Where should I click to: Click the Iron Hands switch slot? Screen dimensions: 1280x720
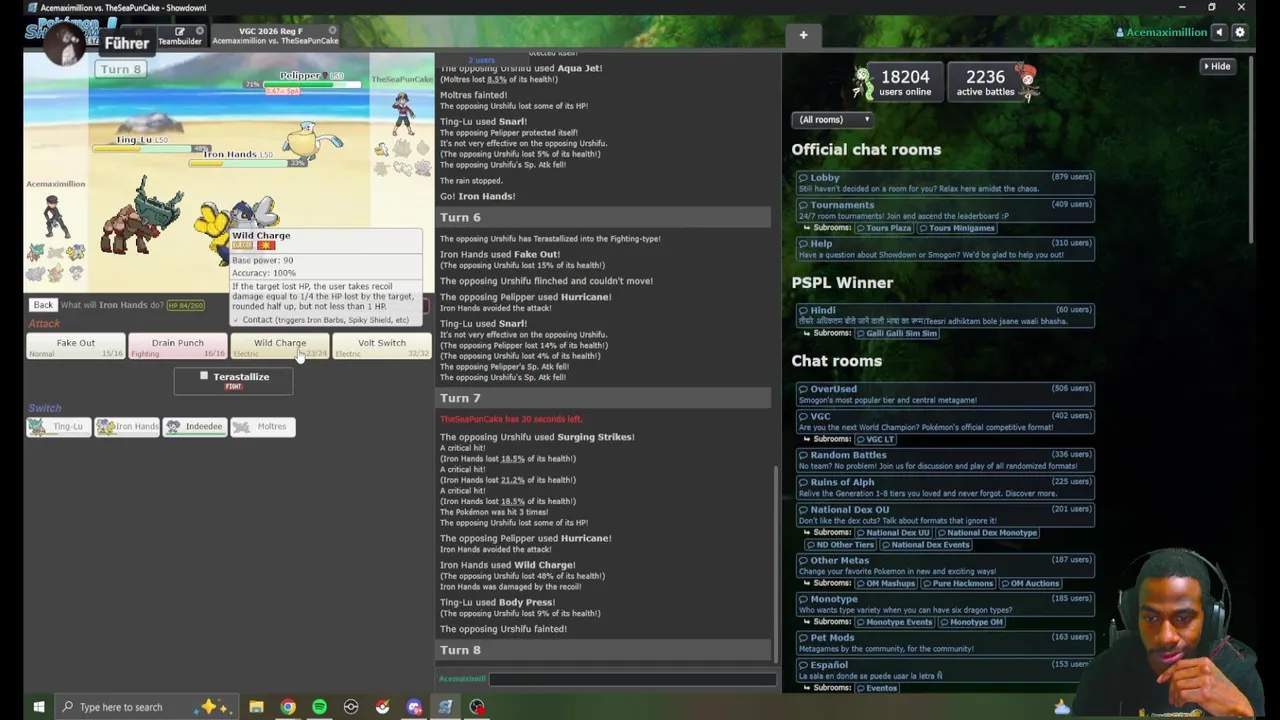[127, 427]
